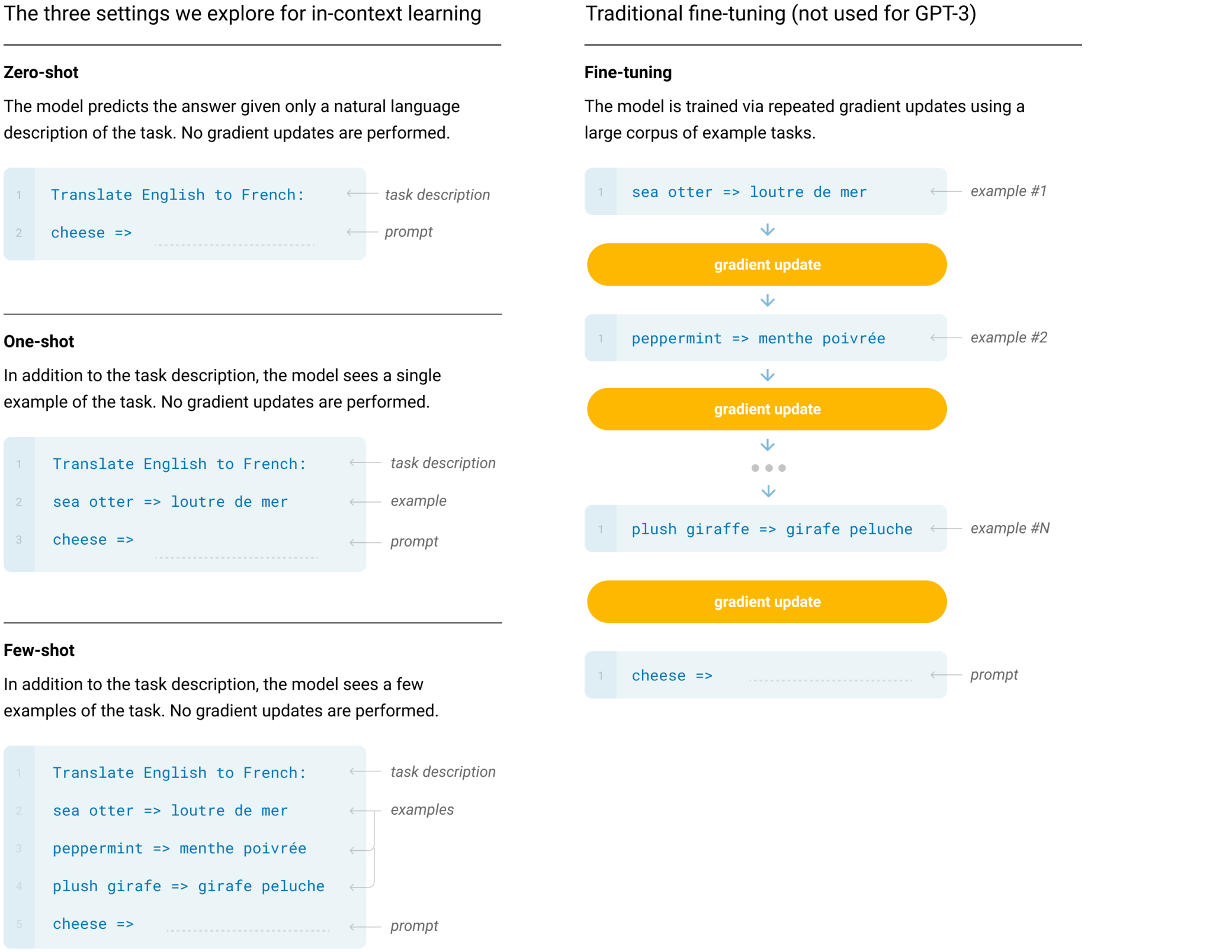Click the example #2 label
Screen dimensions: 1232x952
[1009, 337]
